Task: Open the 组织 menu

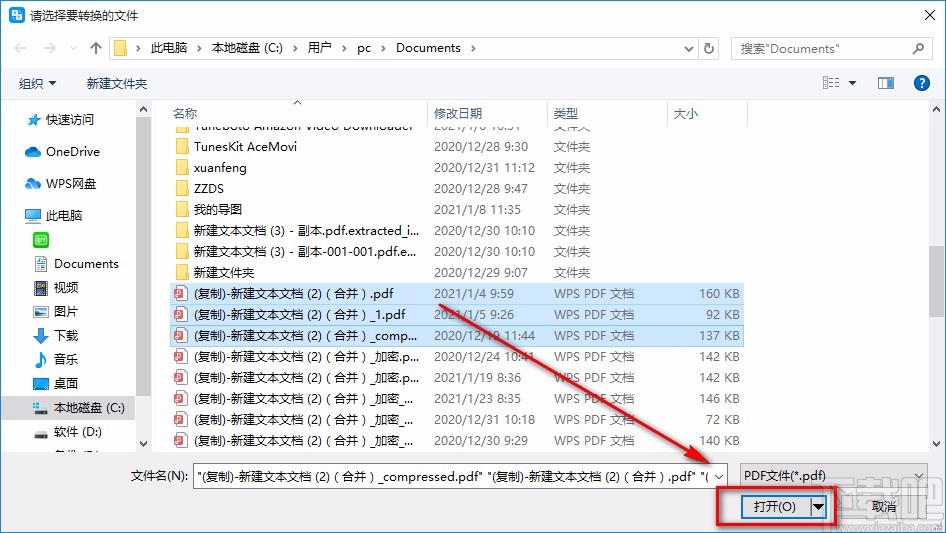Action: click(x=37, y=83)
